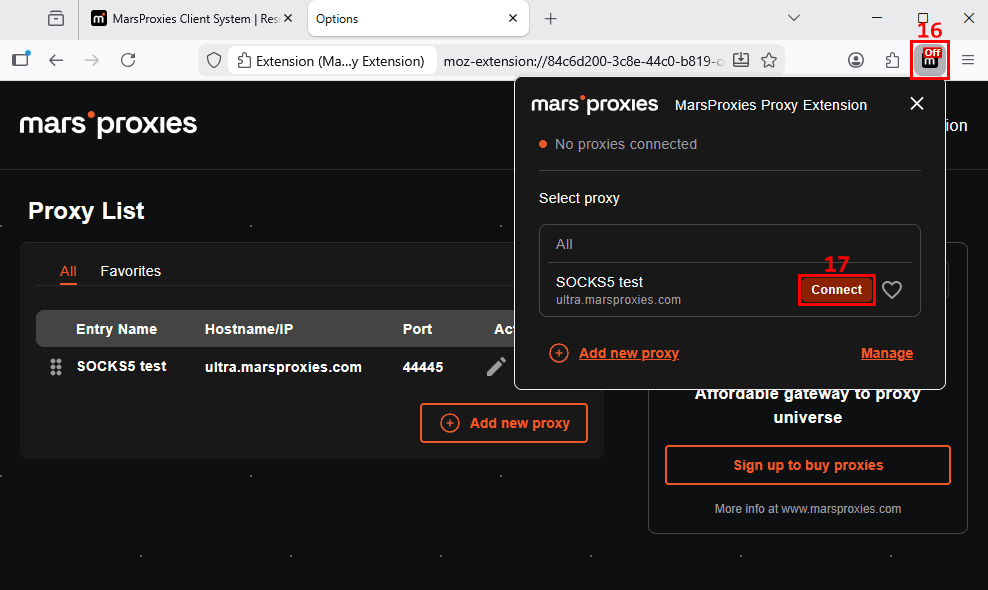The height and width of the screenshot is (590, 988).
Task: Close the Options tab
Action: [x=513, y=18]
